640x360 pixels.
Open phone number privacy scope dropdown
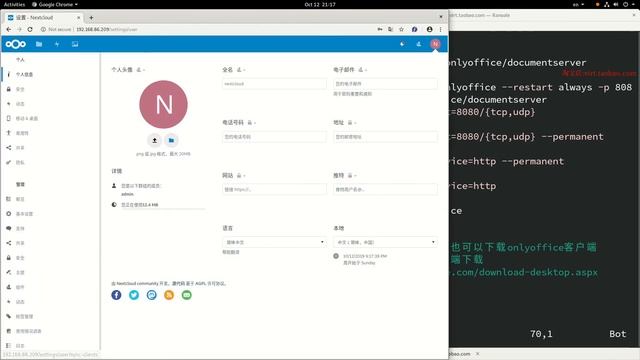click(251, 122)
